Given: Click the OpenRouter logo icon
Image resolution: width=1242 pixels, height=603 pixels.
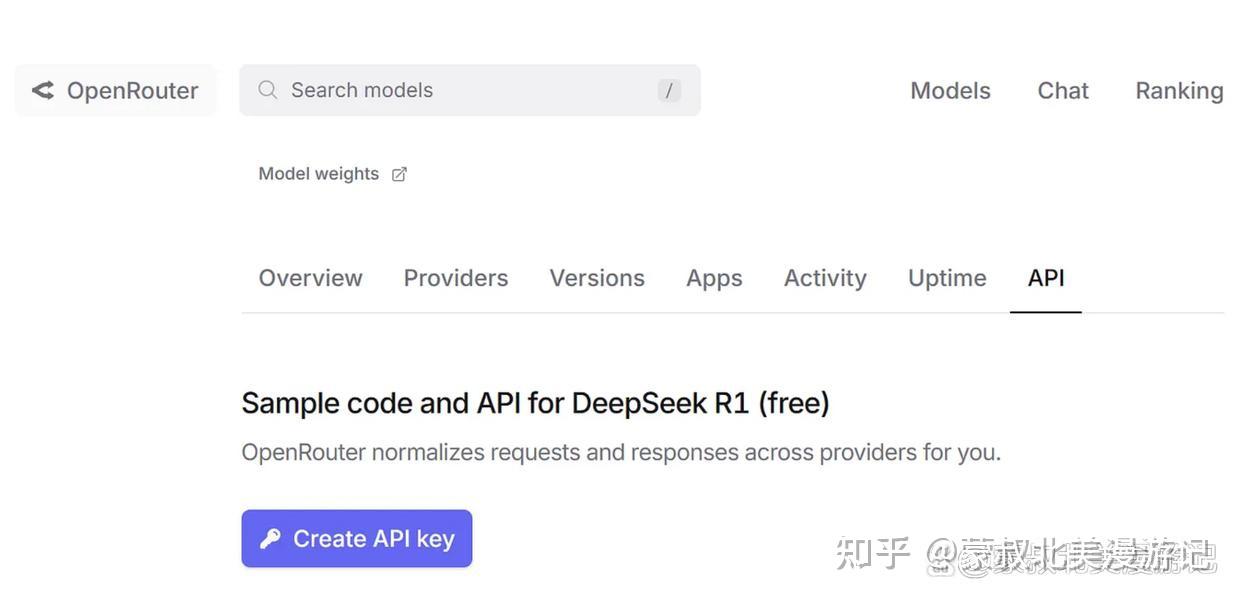Looking at the screenshot, I should (x=41, y=88).
